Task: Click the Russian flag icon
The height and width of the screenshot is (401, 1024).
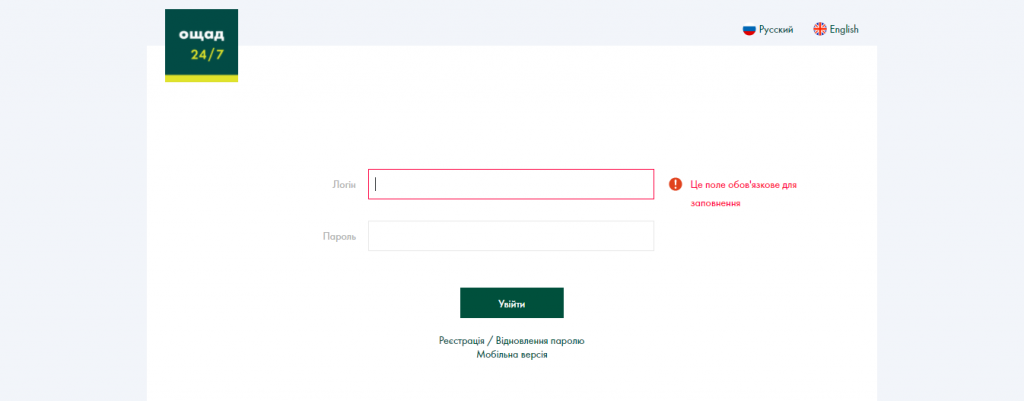Action: pyautogui.click(x=749, y=29)
